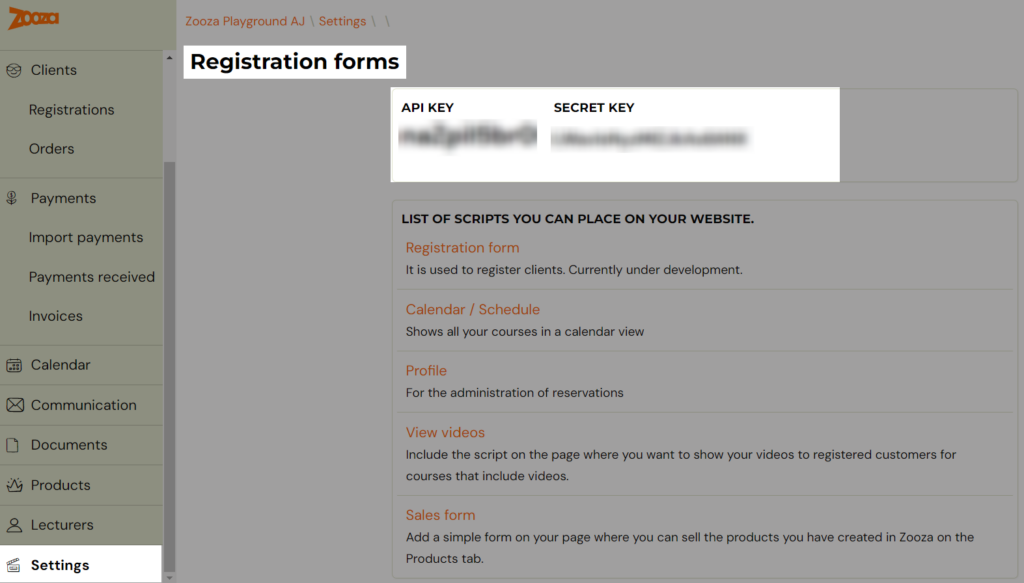Click the Zooza logo
The width and height of the screenshot is (1024, 583).
tap(33, 18)
